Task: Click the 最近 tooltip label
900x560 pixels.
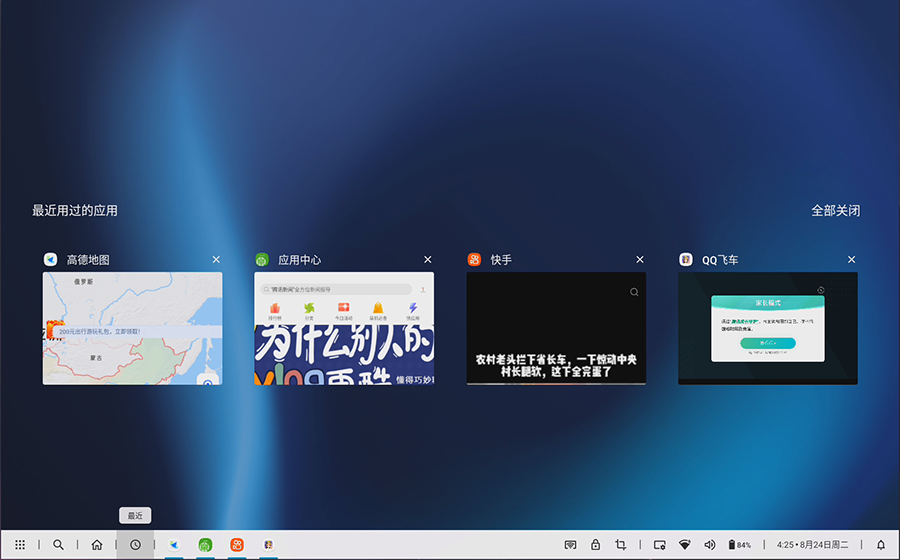Action: point(135,515)
